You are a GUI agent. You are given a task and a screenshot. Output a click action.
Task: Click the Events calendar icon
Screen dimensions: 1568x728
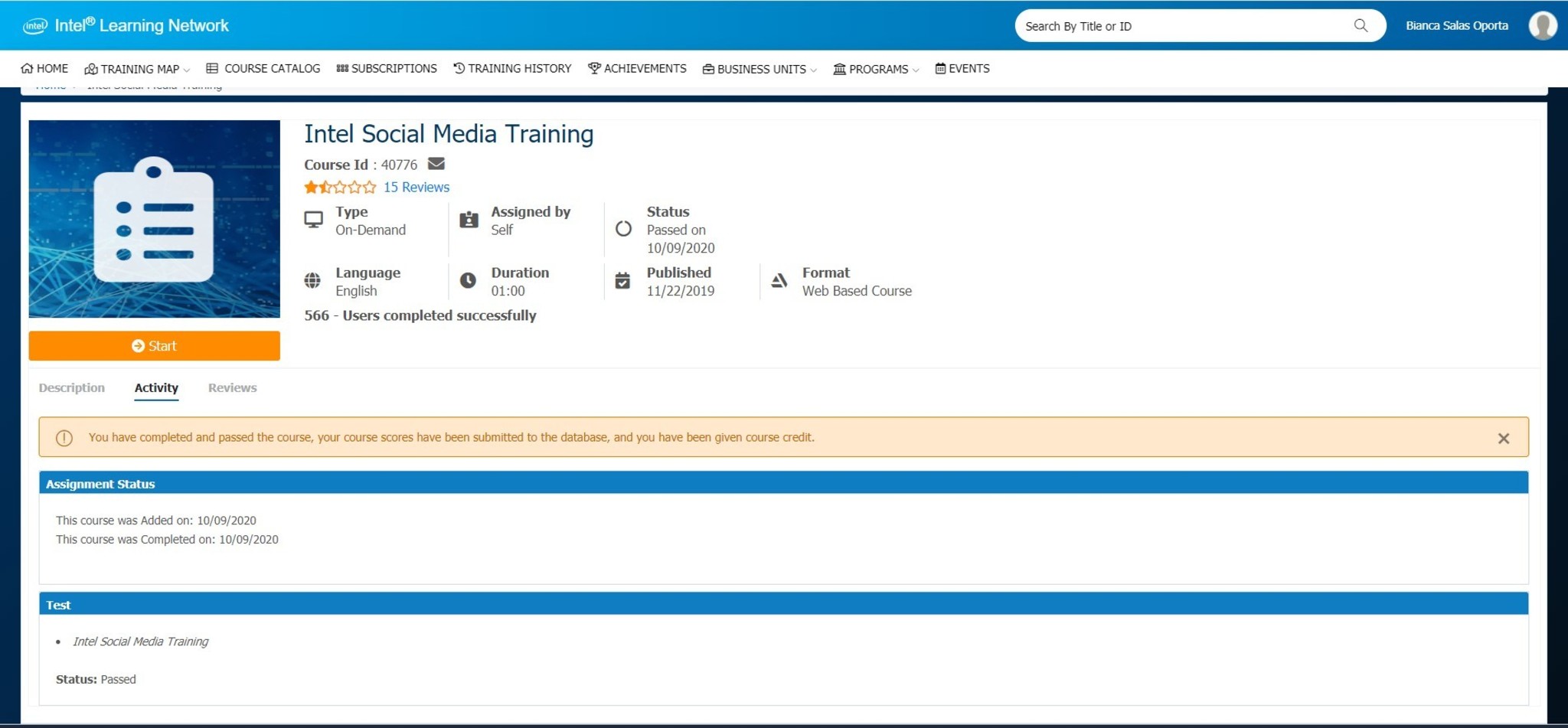coord(940,68)
